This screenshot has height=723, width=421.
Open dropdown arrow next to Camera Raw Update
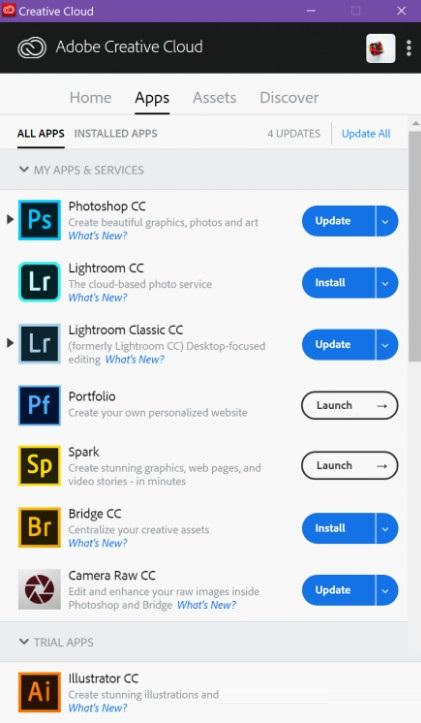pyautogui.click(x=386, y=590)
